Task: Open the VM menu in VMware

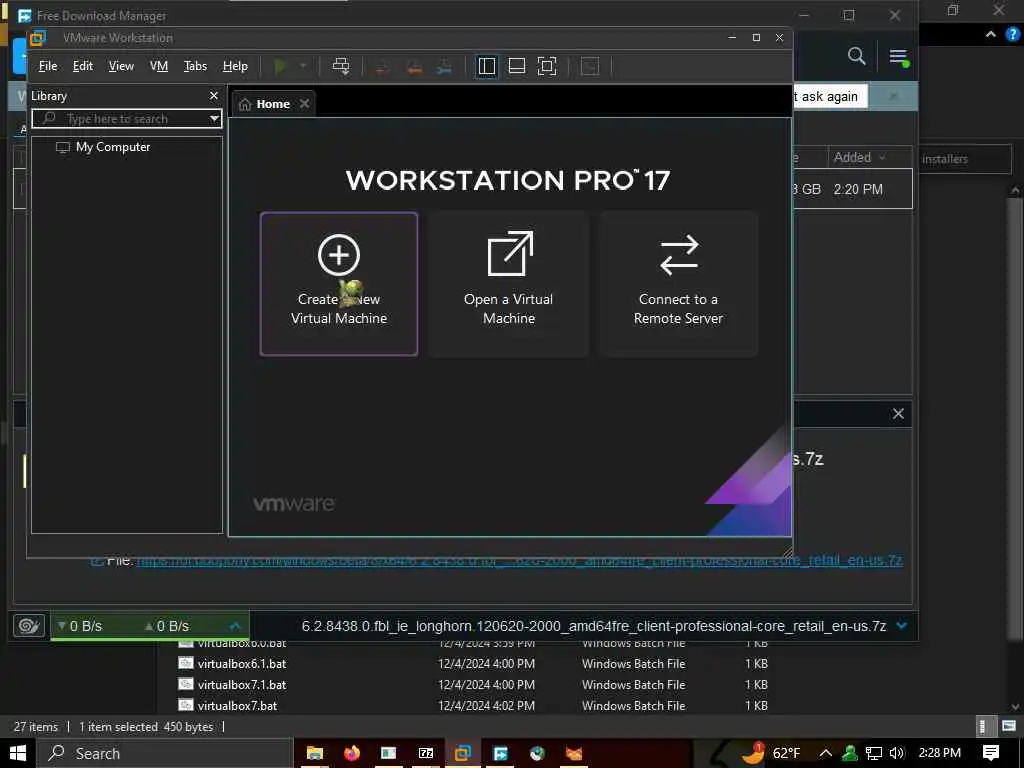Action: point(159,66)
